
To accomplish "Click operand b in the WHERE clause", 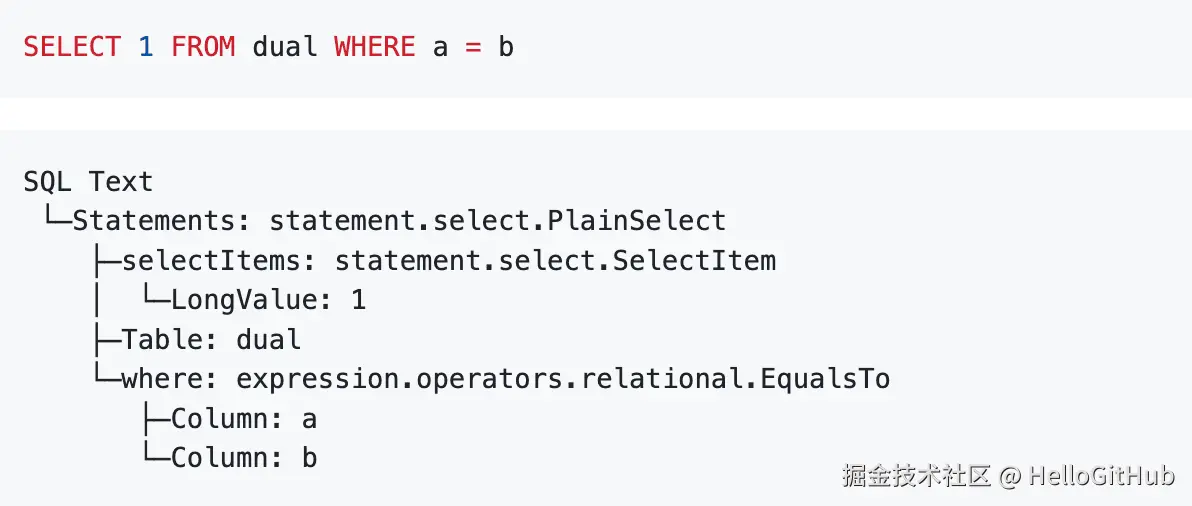I will 506,47.
